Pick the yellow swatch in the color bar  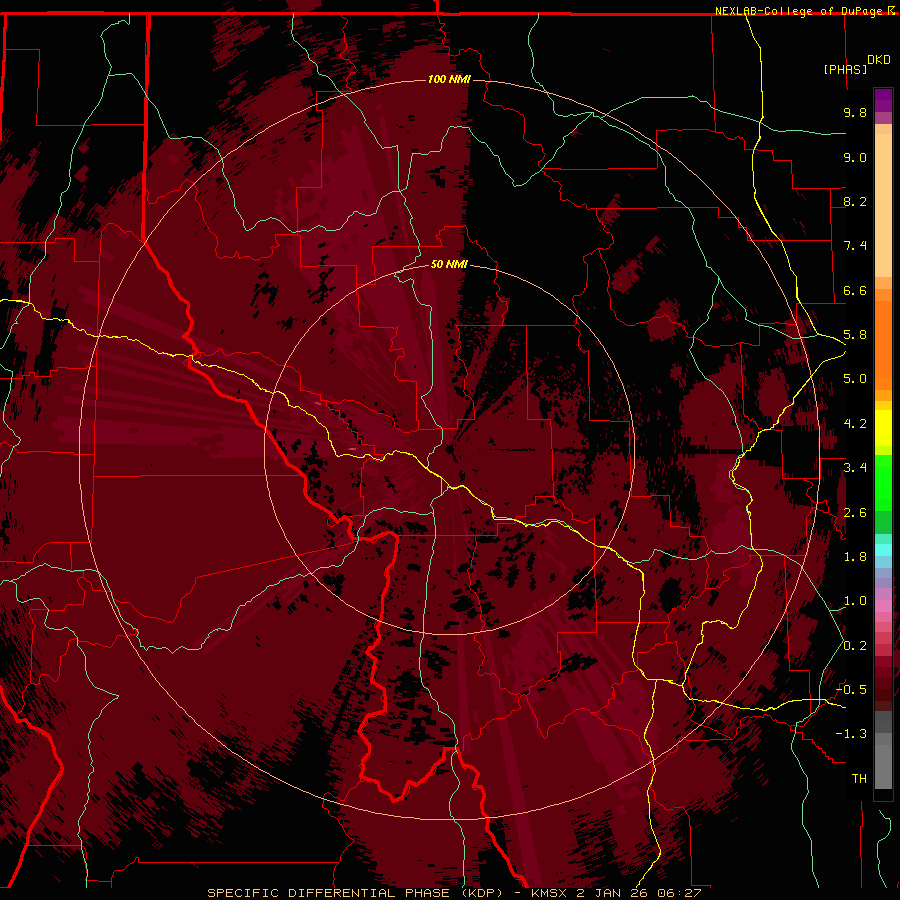point(883,428)
